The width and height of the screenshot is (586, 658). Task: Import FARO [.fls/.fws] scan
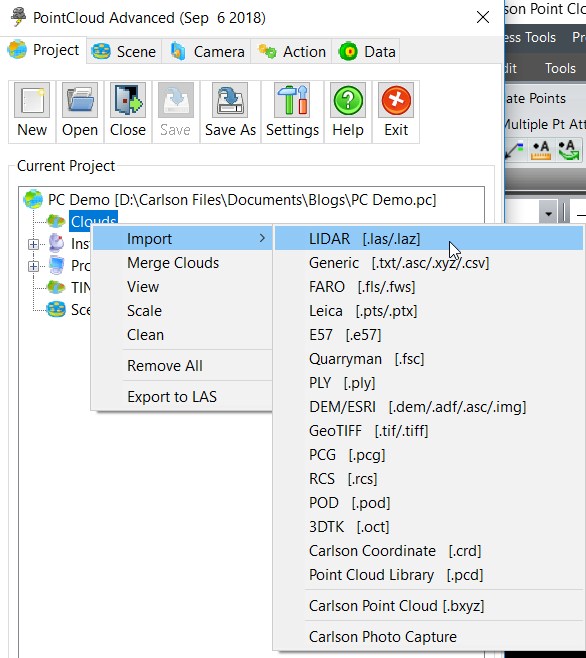tap(429, 287)
